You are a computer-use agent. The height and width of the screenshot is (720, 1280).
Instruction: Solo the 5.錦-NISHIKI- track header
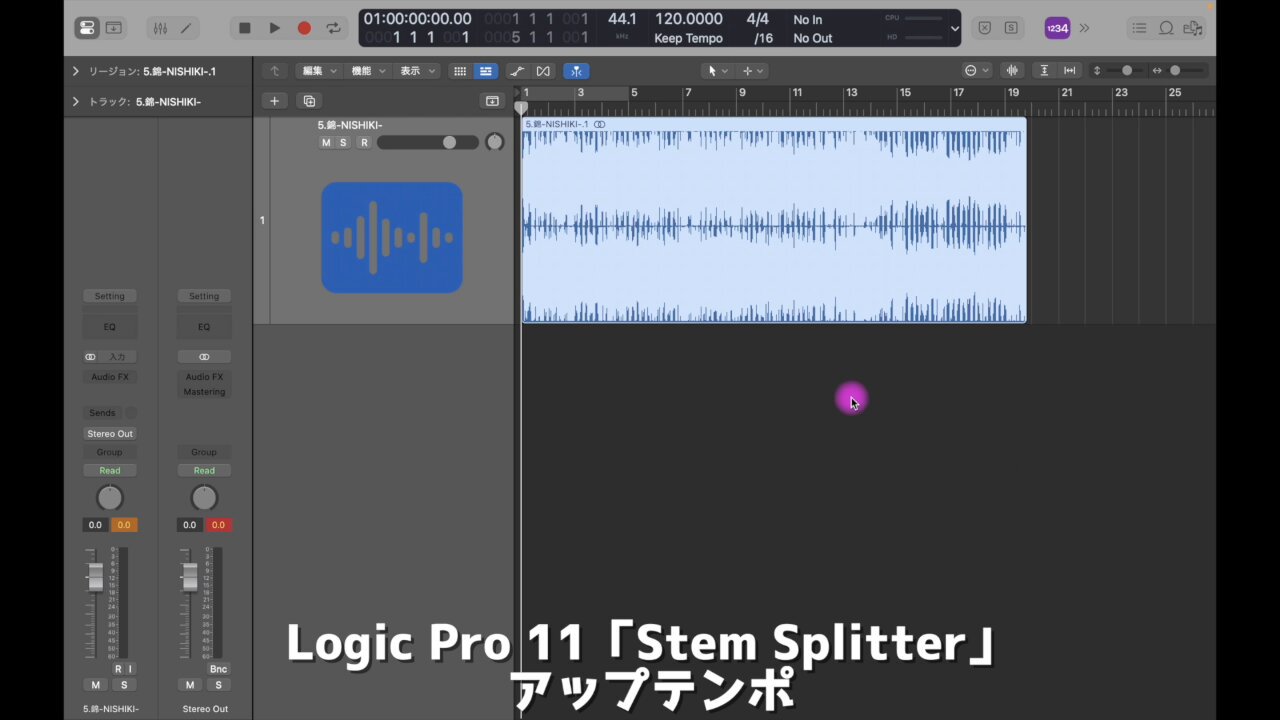(343, 143)
